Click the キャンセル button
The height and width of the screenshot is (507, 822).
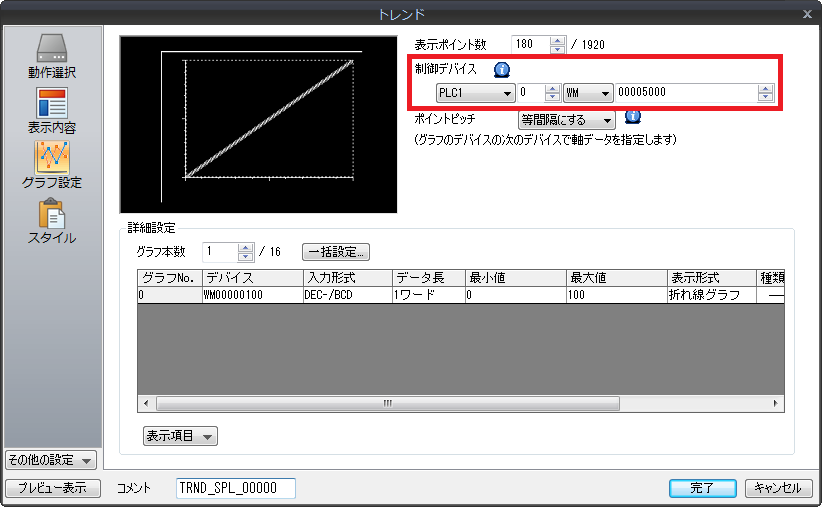[778, 488]
